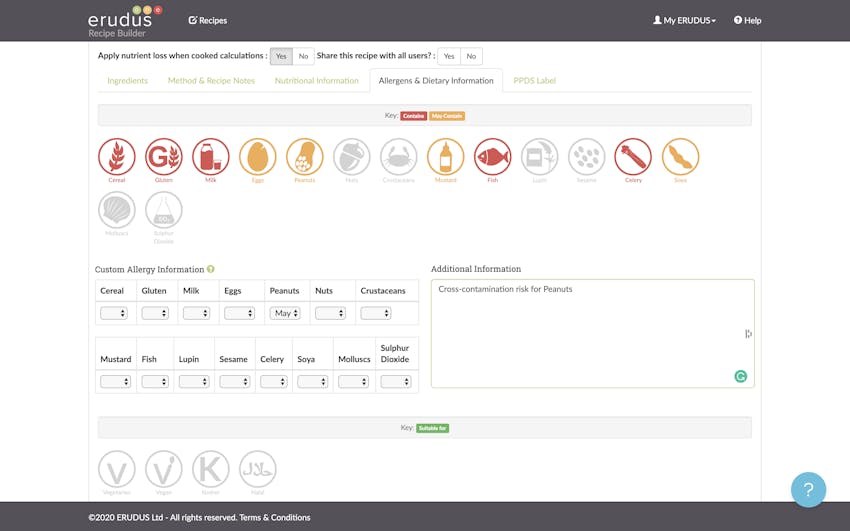Image resolution: width=850 pixels, height=531 pixels.
Task: Click the Halal dietary icon
Action: (x=257, y=469)
